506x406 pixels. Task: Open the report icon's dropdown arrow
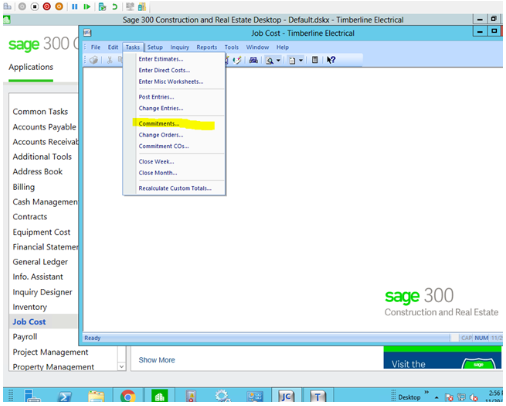click(x=301, y=60)
